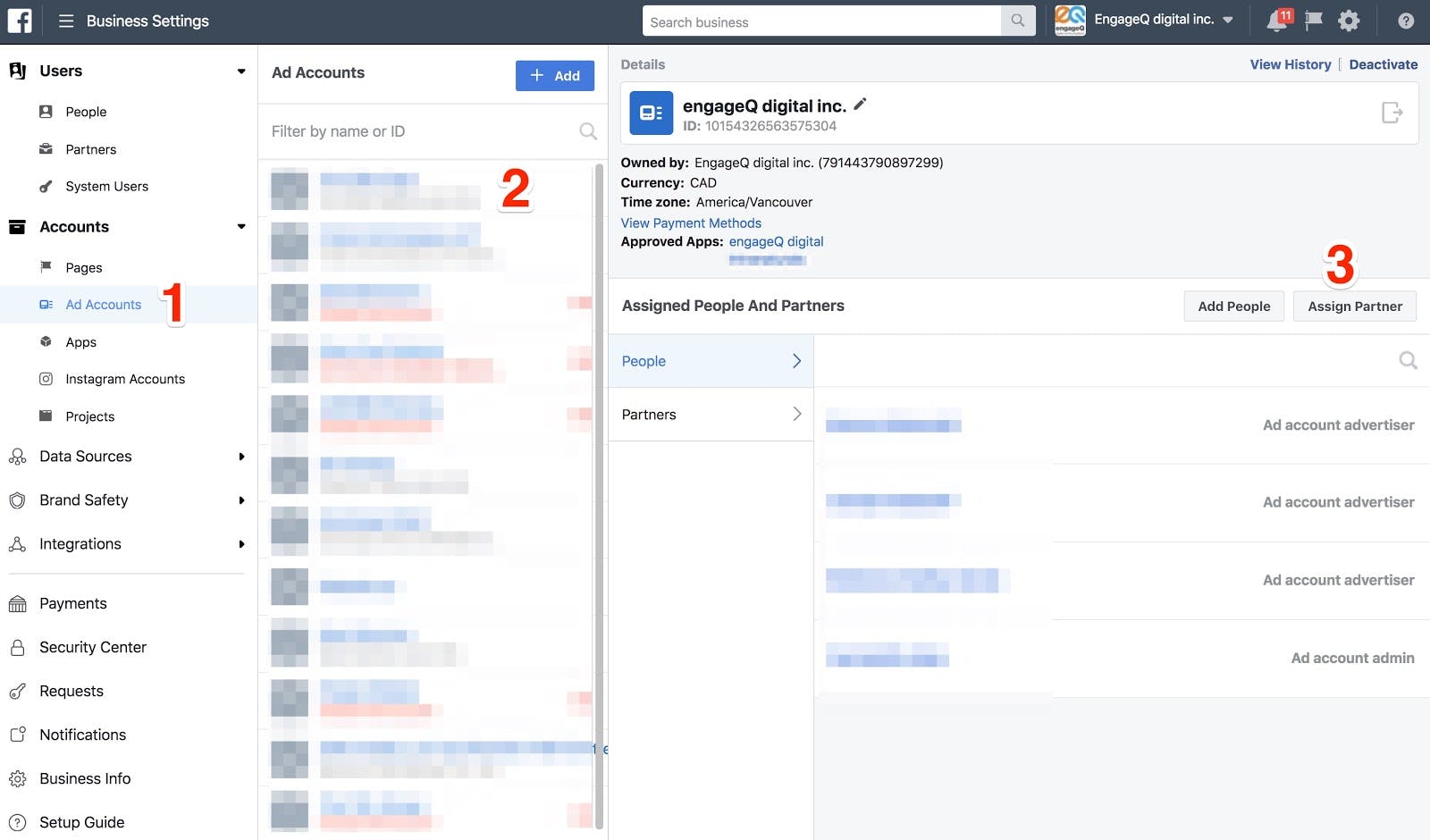Open Instagram Accounts in the sidebar

click(125, 379)
